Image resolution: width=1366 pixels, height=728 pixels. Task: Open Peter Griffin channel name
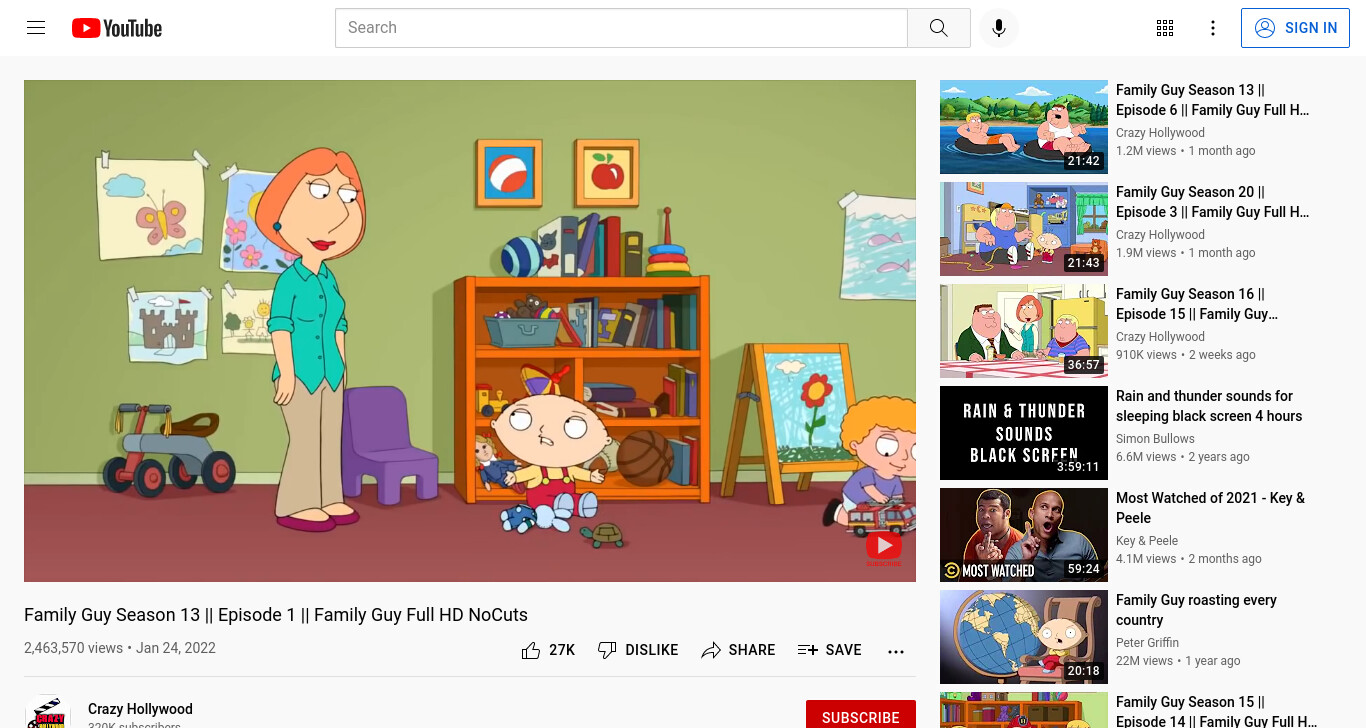[x=1147, y=643]
